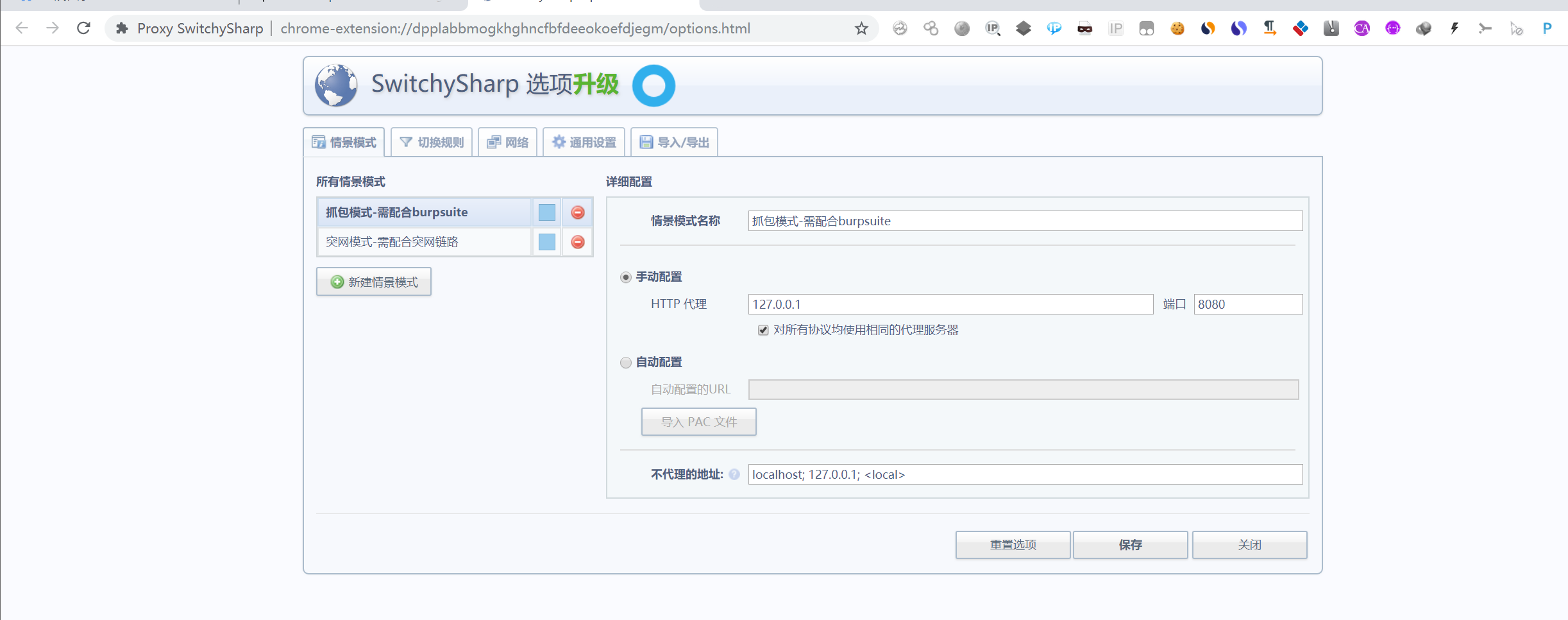The width and height of the screenshot is (1568, 620).
Task: Open the blue P extension icon
Action: point(1547,28)
